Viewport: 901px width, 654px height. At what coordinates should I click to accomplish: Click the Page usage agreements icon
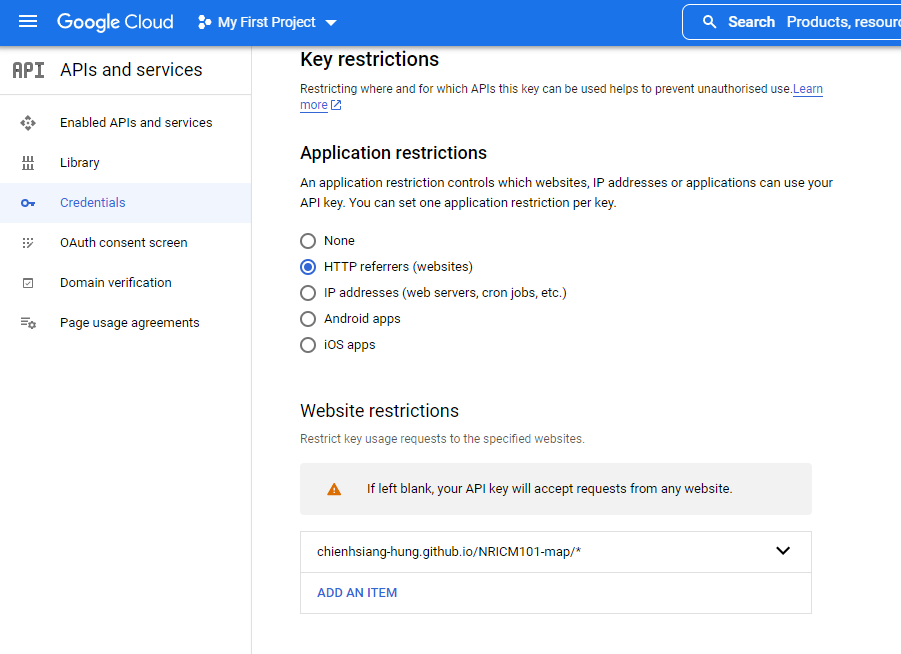[x=28, y=323]
